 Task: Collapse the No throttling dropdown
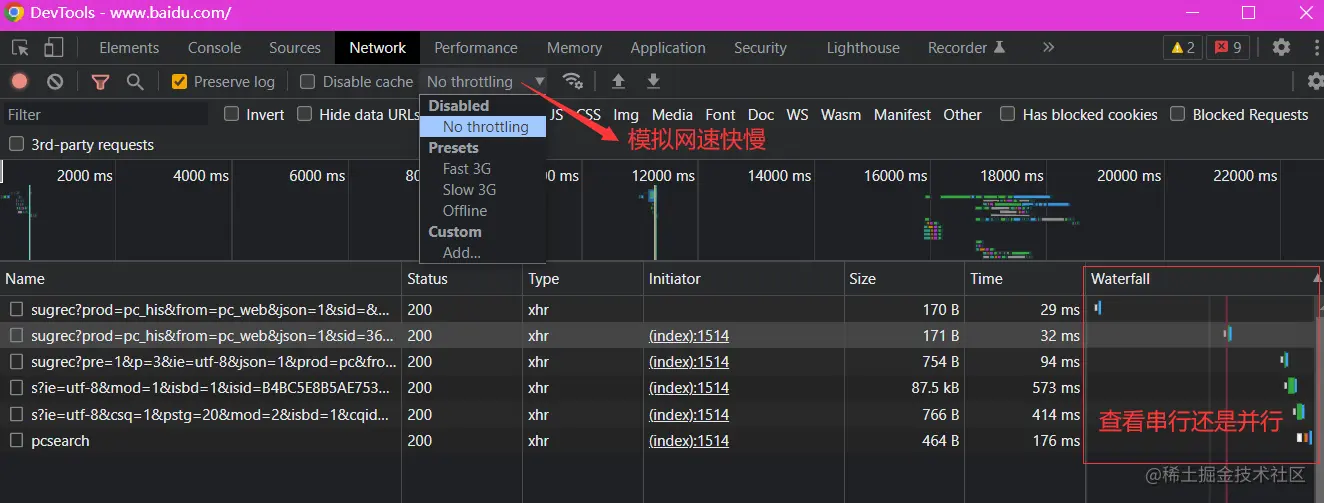pos(485,82)
